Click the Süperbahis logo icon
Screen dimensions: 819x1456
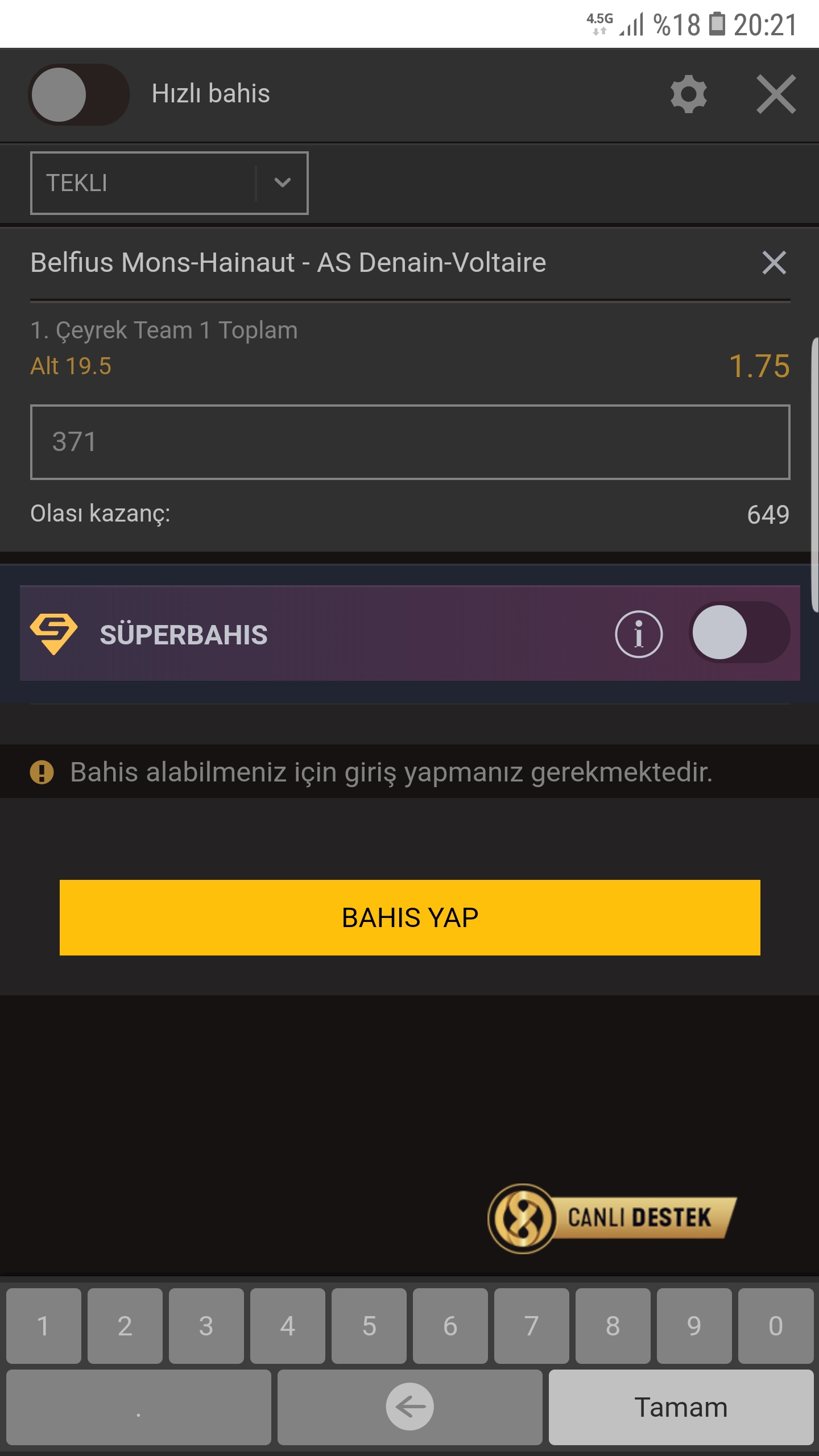click(x=53, y=634)
